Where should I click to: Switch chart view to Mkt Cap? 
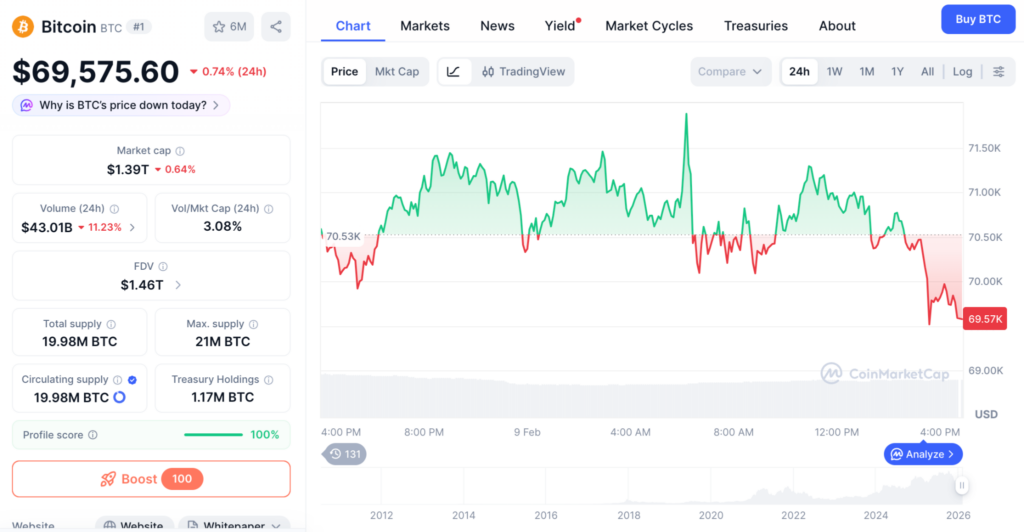tap(397, 72)
